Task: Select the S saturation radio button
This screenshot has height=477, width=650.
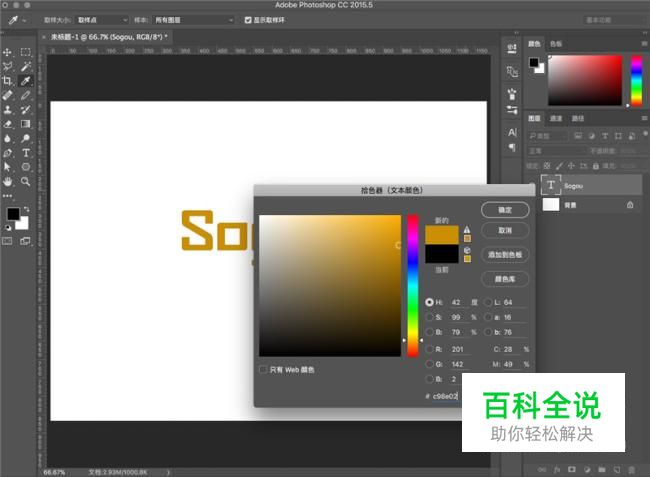Action: click(430, 317)
